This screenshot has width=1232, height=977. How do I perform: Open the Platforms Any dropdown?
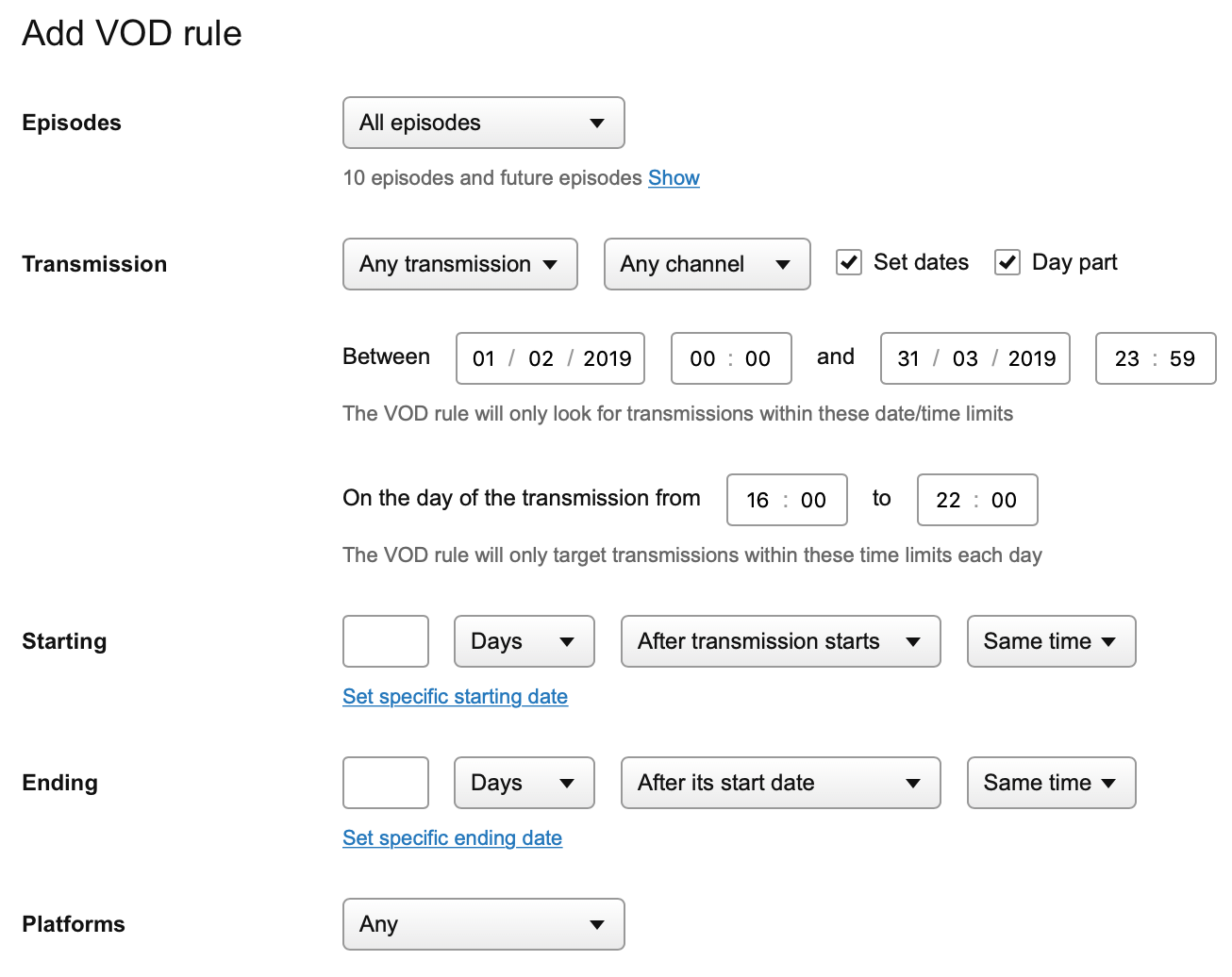pos(483,924)
